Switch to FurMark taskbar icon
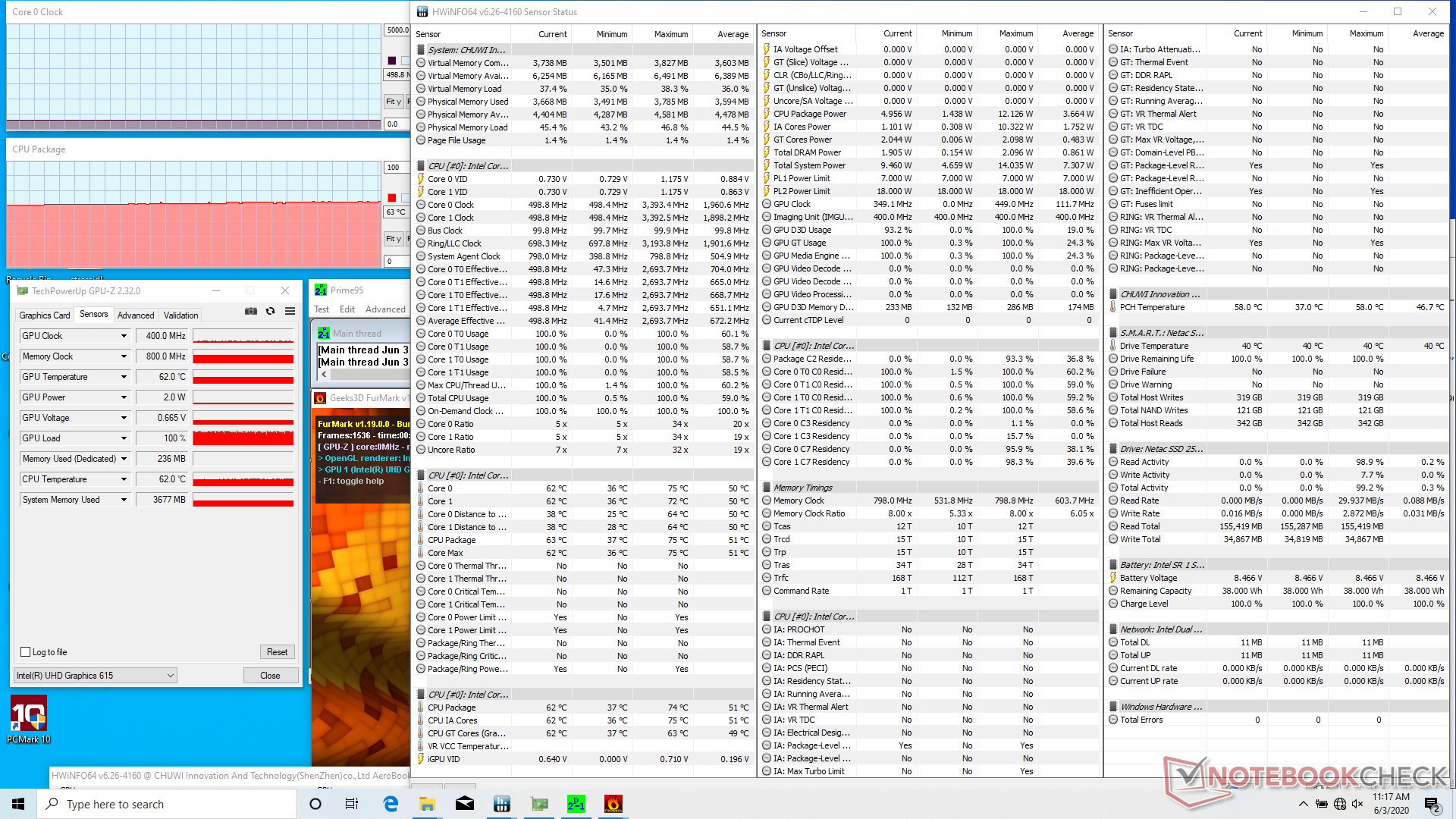The image size is (1456, 819). coord(613,804)
